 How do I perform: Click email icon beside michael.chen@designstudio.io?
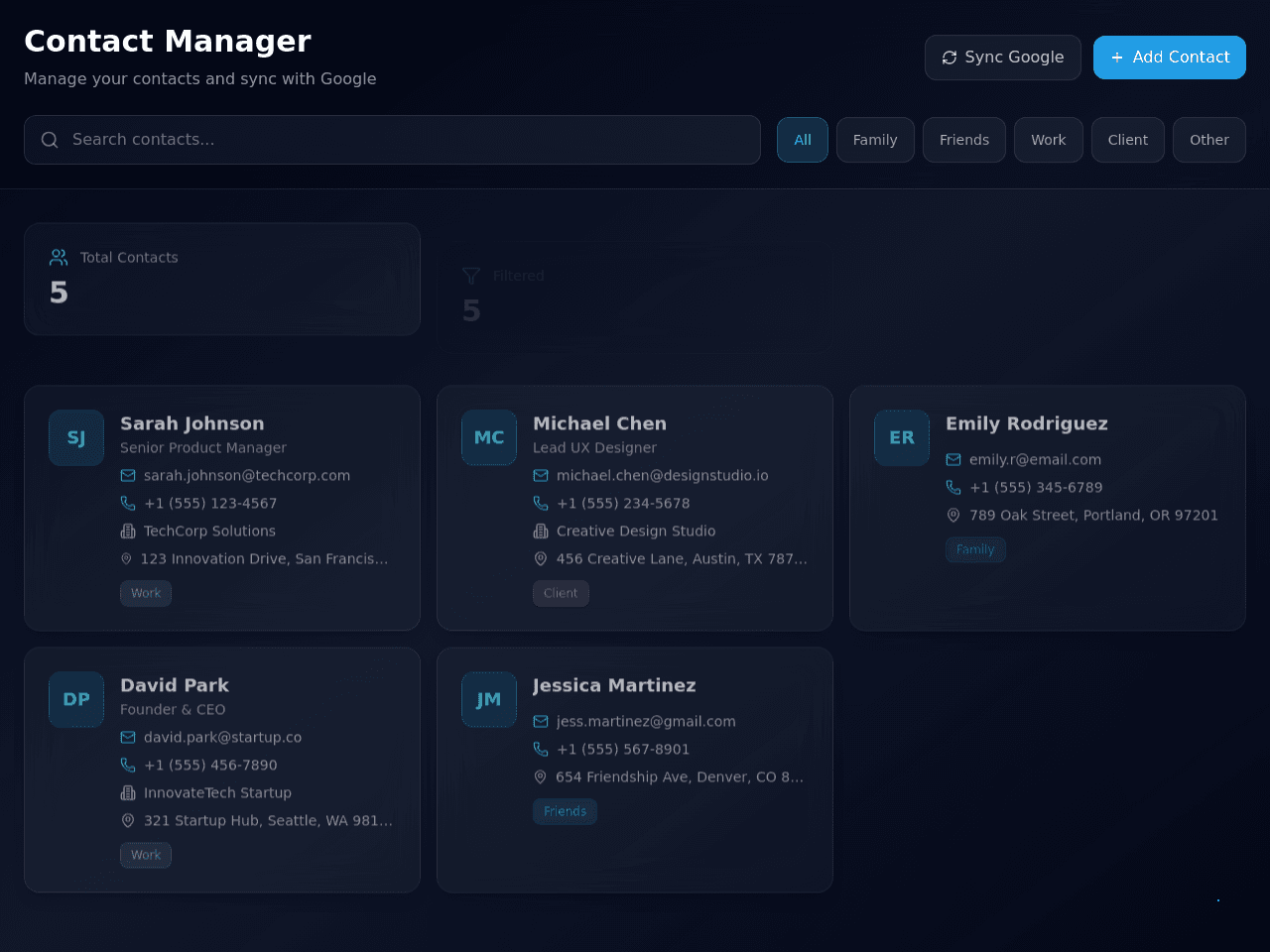click(x=541, y=476)
